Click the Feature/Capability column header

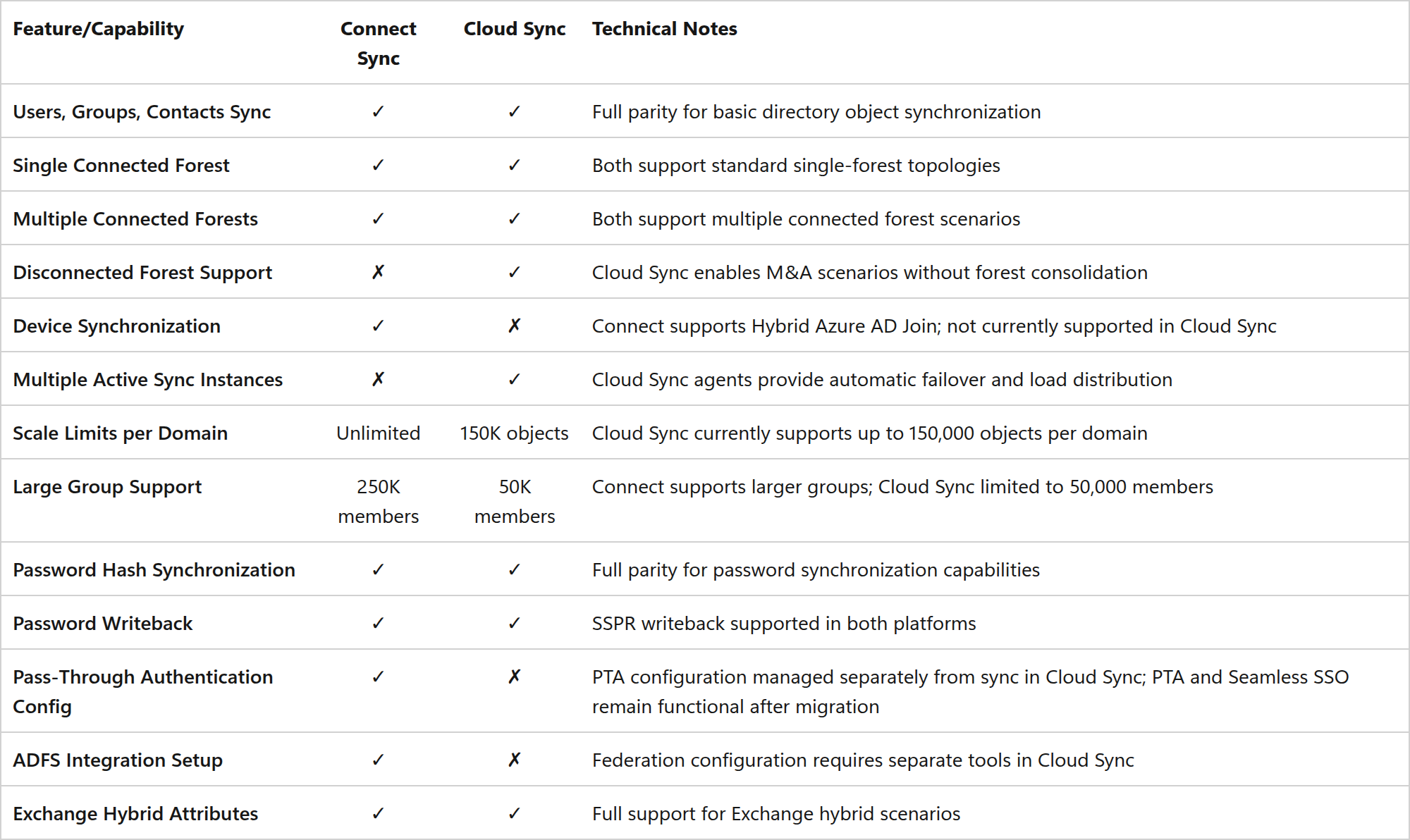click(99, 29)
